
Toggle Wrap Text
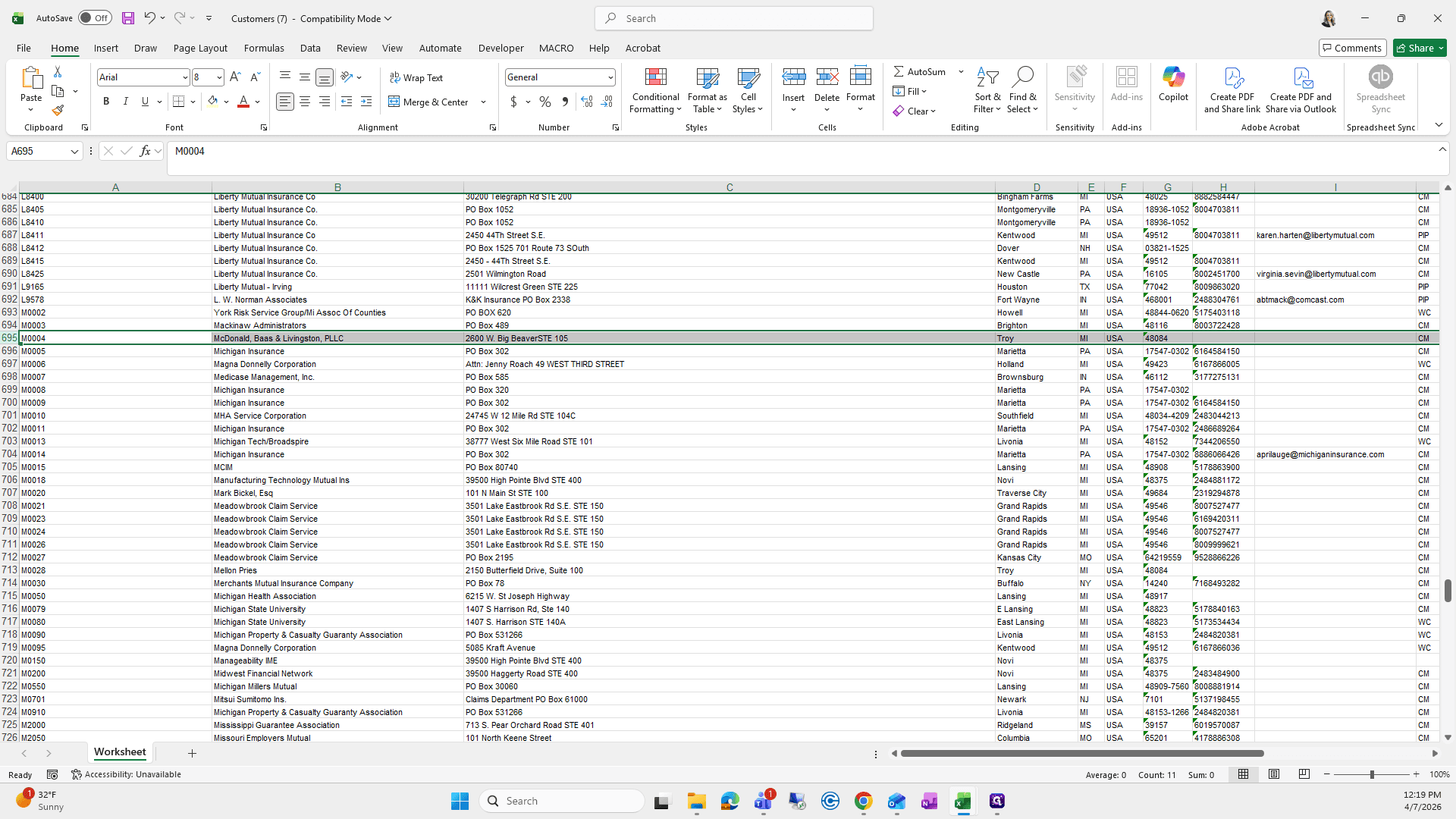416,77
